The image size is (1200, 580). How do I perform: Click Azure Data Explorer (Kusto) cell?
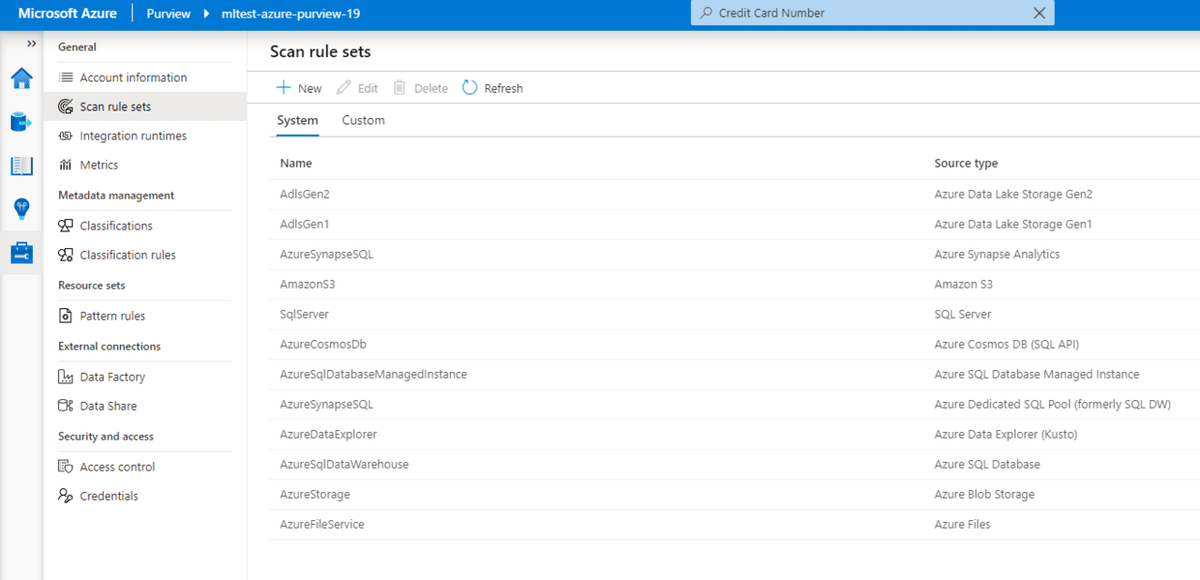point(1005,434)
